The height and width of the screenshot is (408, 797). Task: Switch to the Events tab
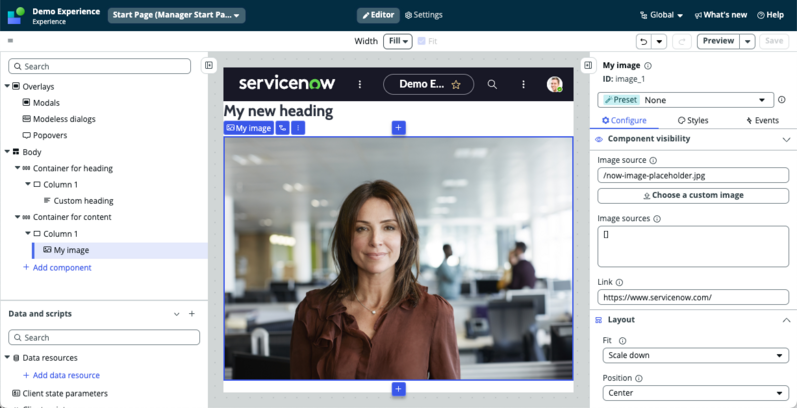[x=762, y=120]
